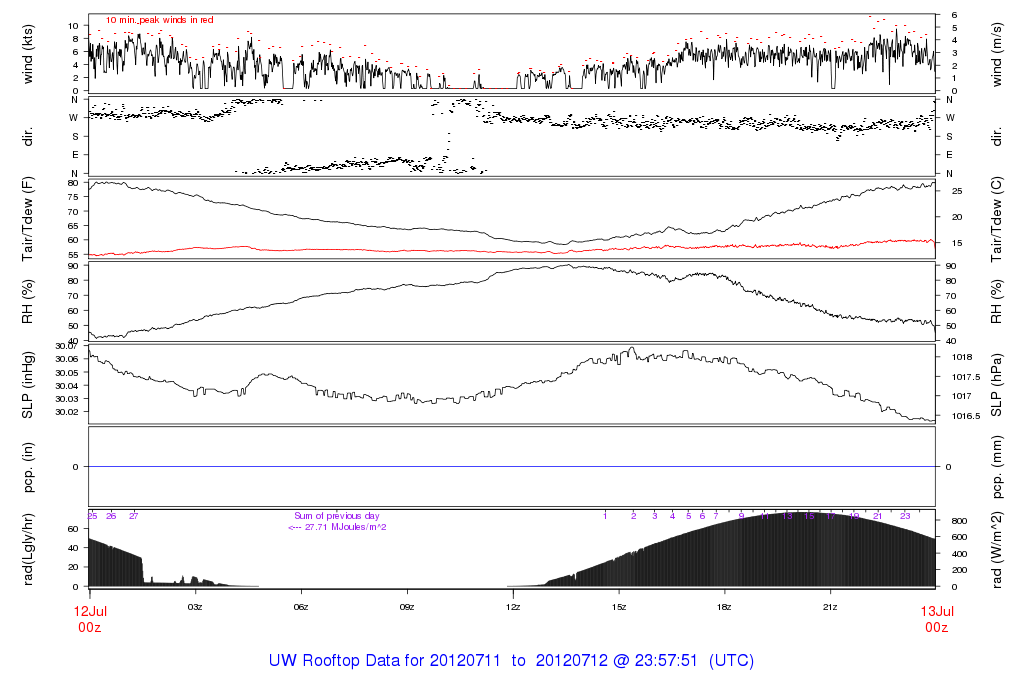Click the 13Jul 00z end date label
Viewport: 1024px width, 700px height.
[x=935, y=618]
